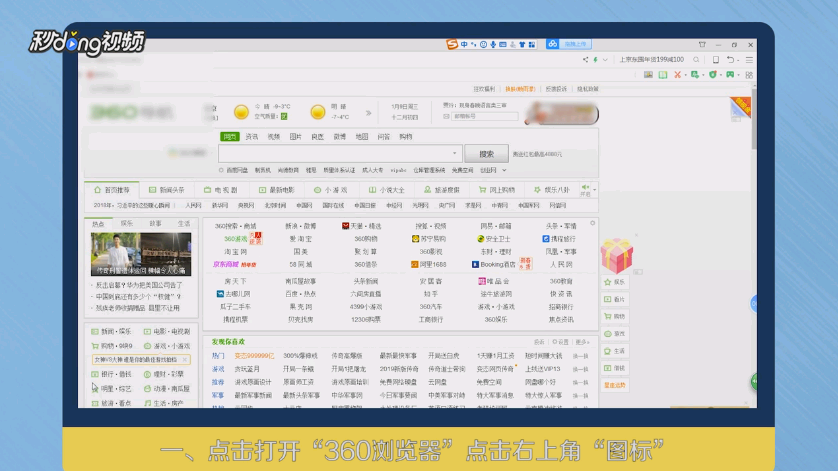Open dropdown arrow beside shield icon
Image resolution: width=838 pixels, height=471 pixels.
(x=720, y=75)
